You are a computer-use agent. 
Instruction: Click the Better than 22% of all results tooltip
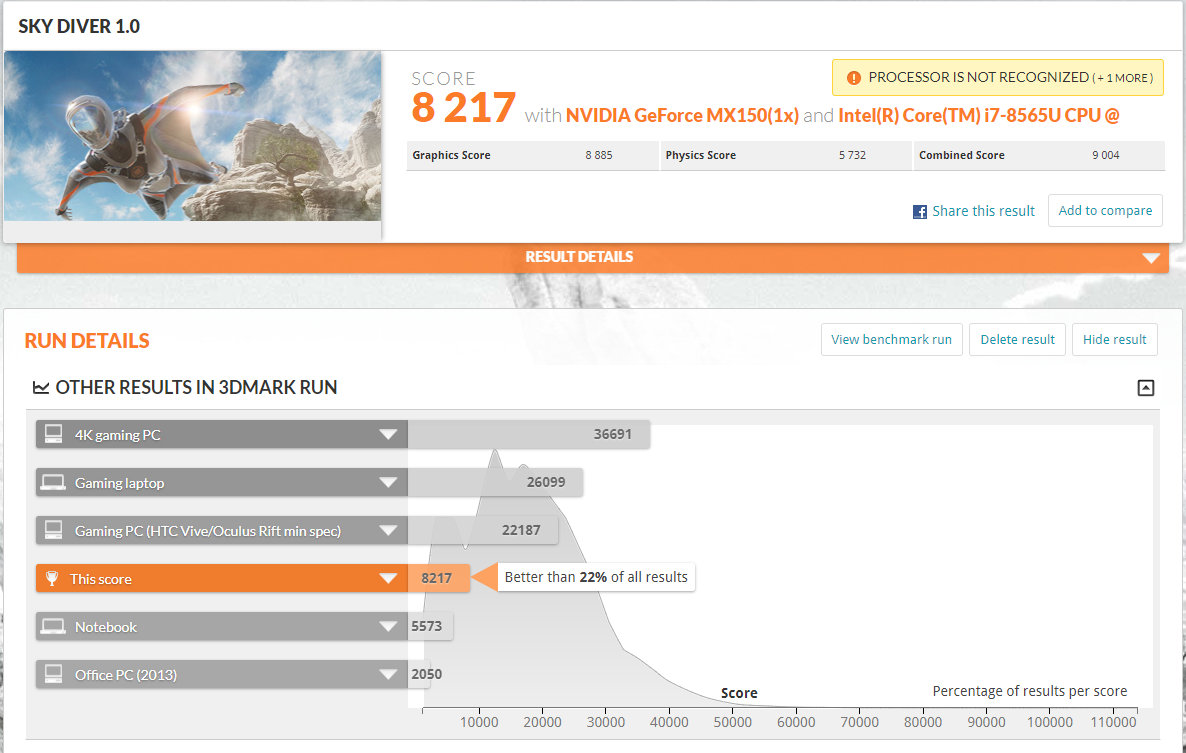tap(596, 578)
